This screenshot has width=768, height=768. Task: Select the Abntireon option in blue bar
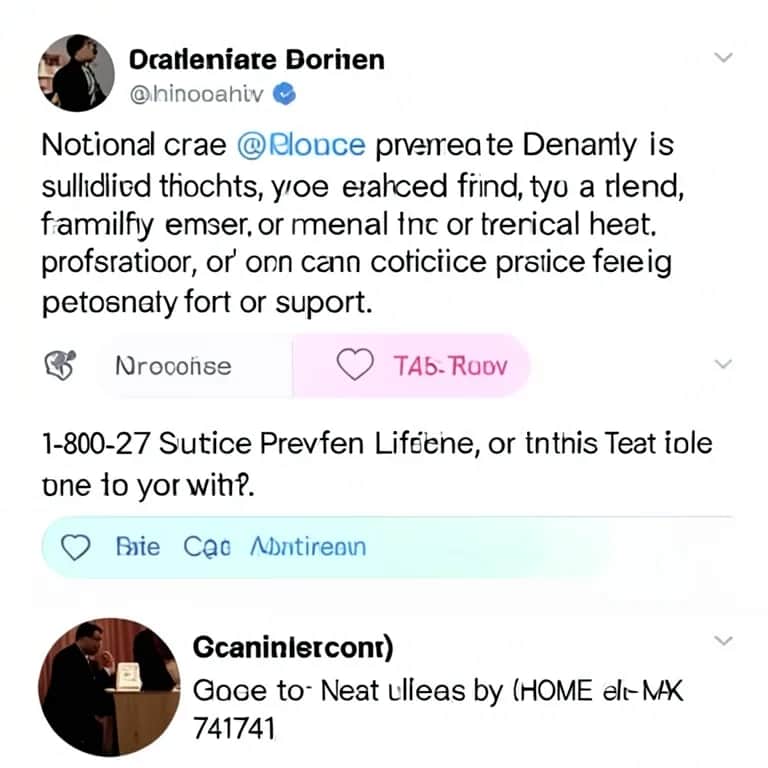[x=308, y=547]
